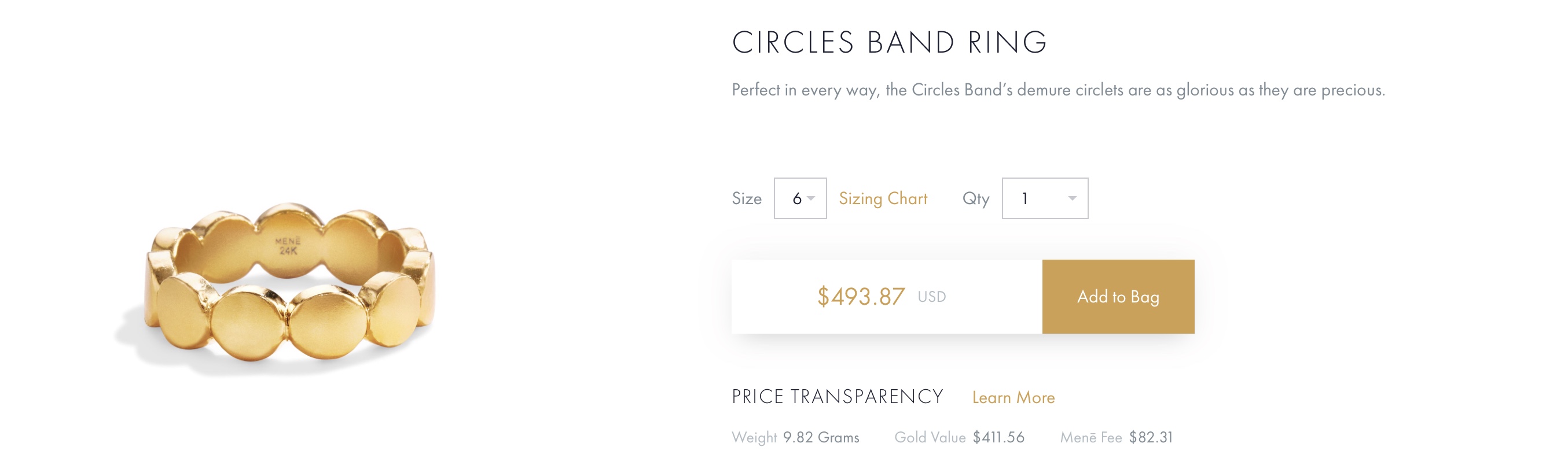Click the $411.56 gold value amount
The height and width of the screenshot is (469, 1568).
pos(998,437)
